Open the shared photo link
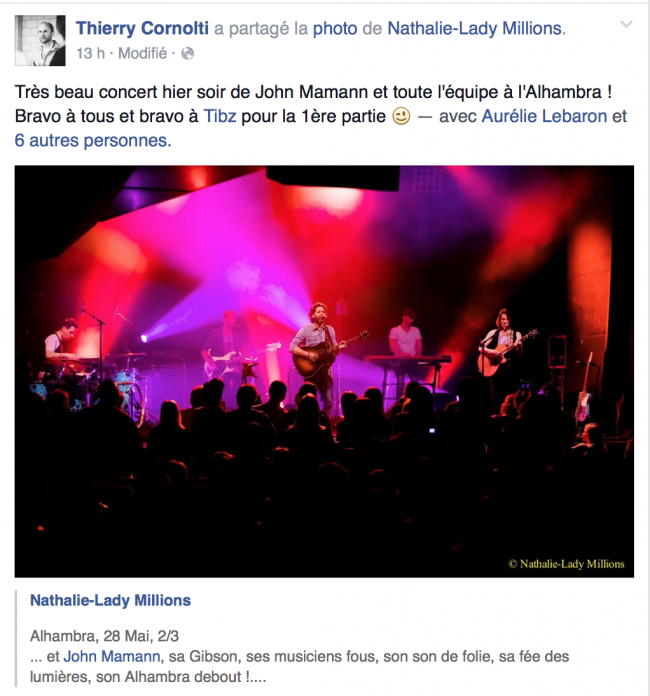Viewport: 650px width, 696px height. [x=335, y=28]
